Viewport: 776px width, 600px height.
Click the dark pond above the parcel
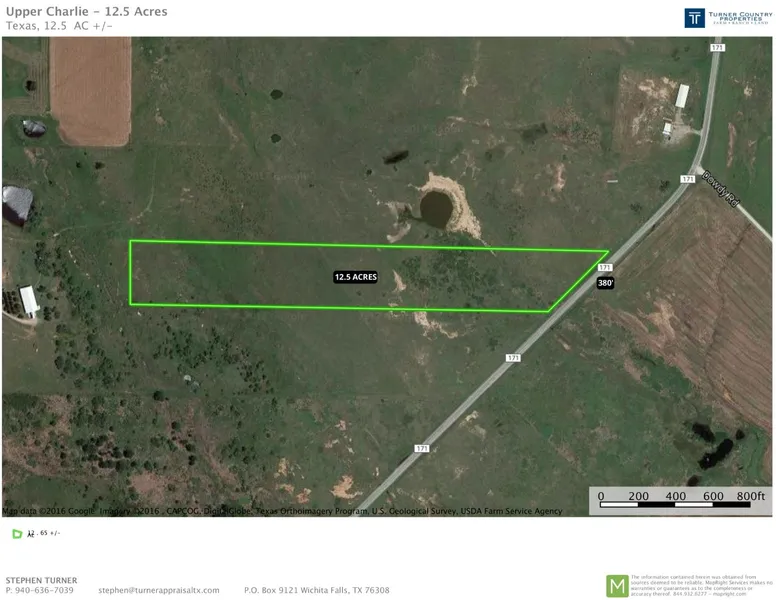[435, 209]
